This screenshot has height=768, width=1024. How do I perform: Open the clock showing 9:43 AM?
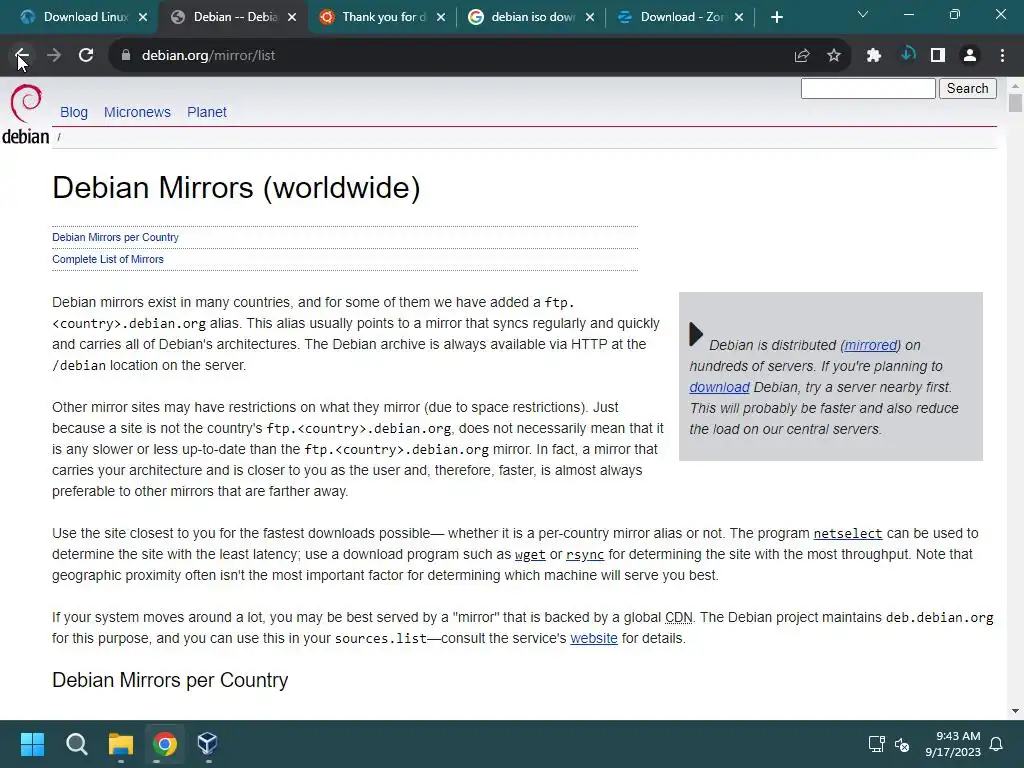953,744
